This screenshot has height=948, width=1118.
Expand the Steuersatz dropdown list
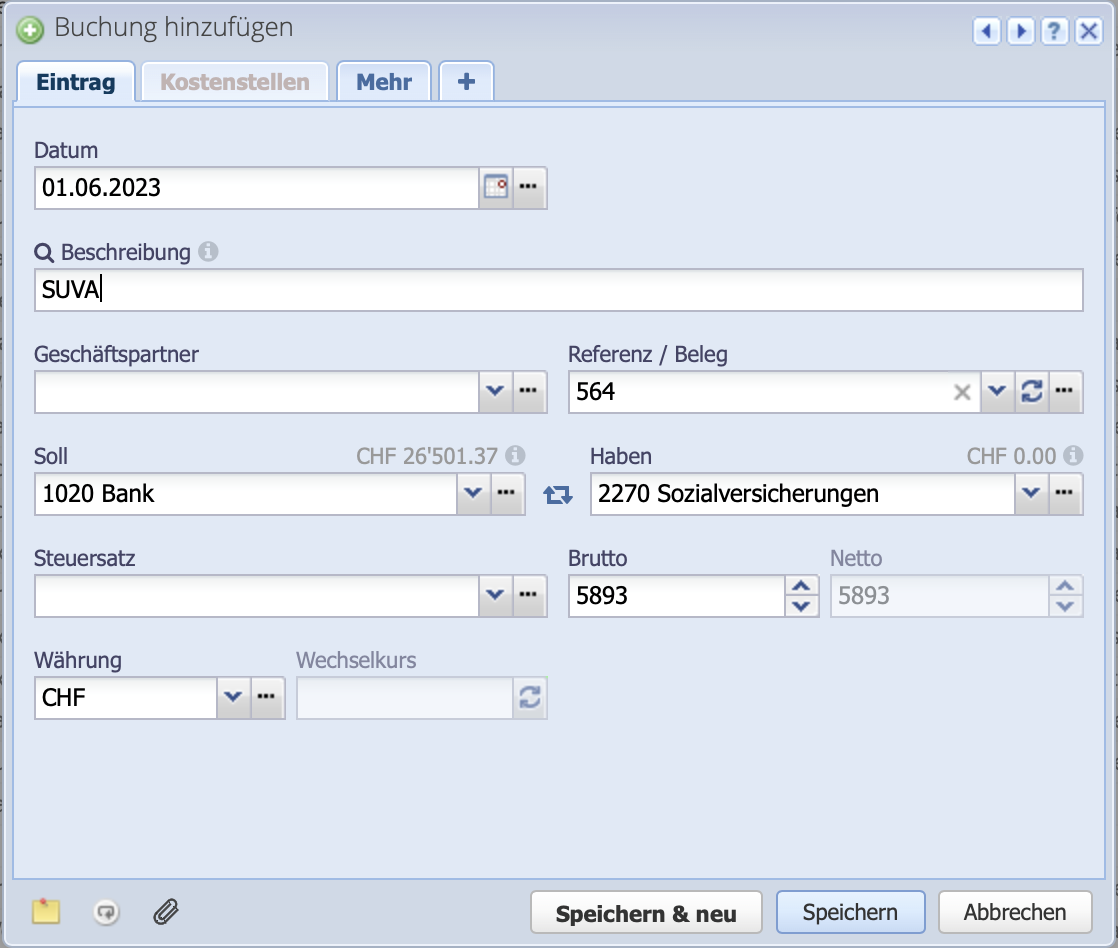pyautogui.click(x=495, y=596)
